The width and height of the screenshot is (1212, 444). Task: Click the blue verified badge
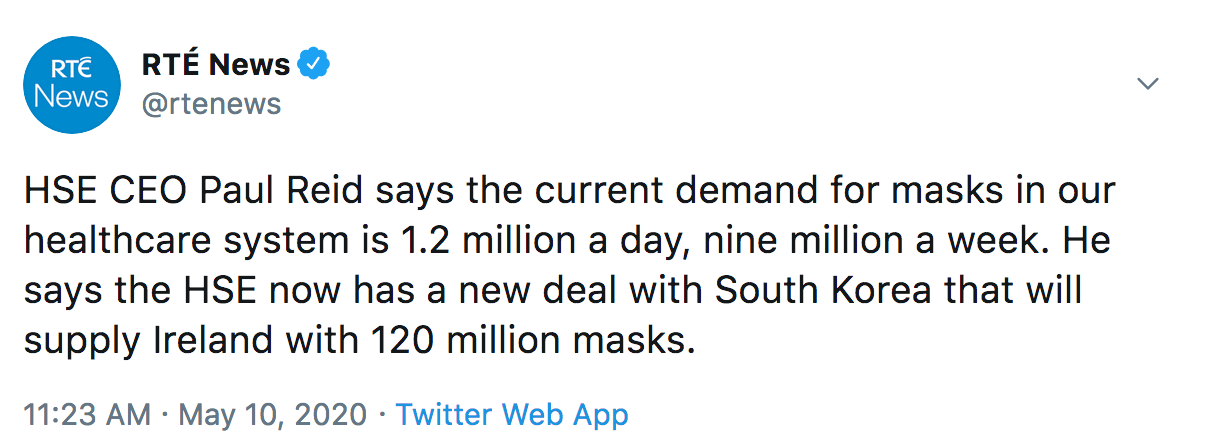(x=314, y=65)
